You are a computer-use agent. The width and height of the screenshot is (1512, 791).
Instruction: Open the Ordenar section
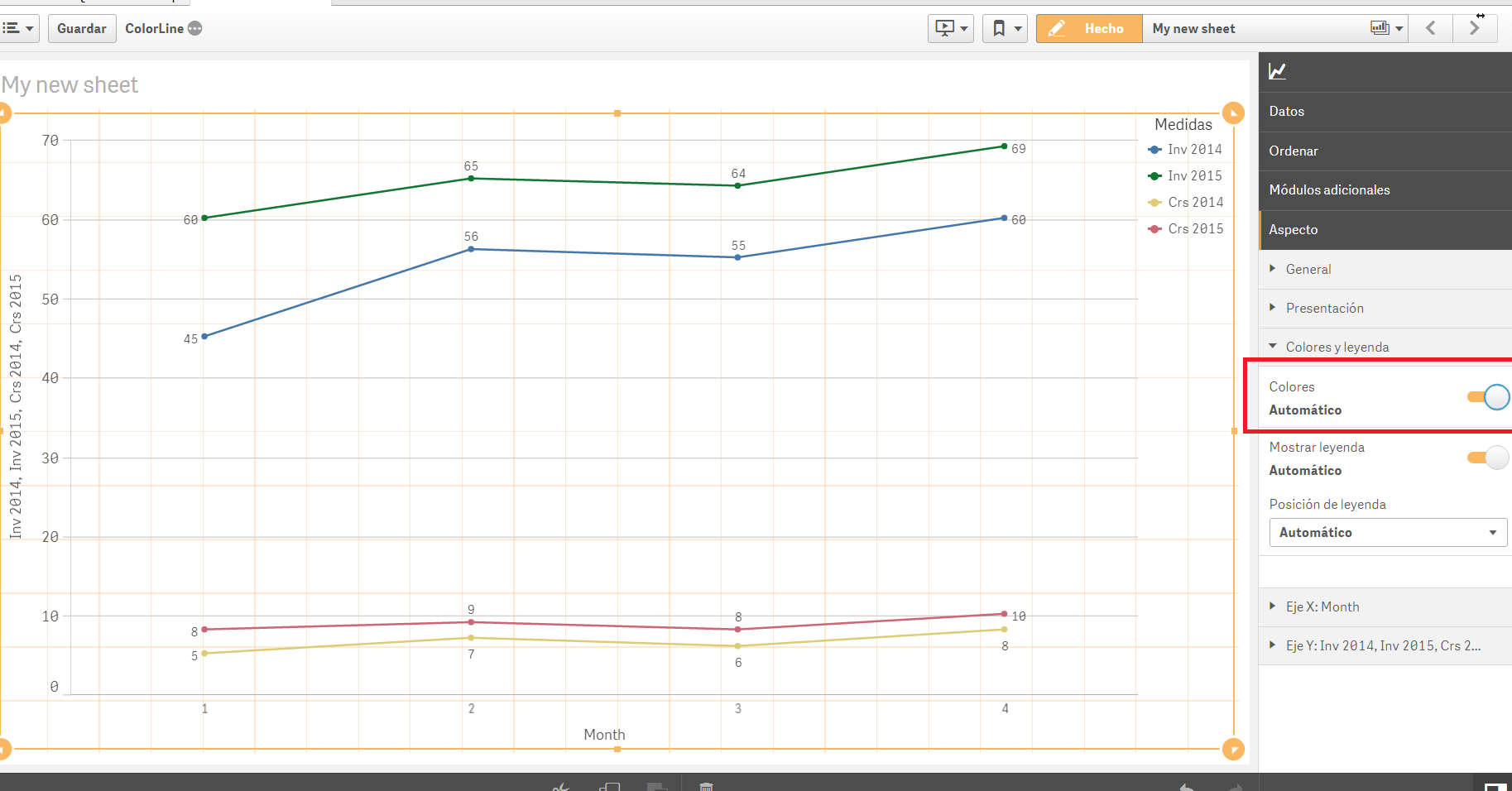point(1385,151)
